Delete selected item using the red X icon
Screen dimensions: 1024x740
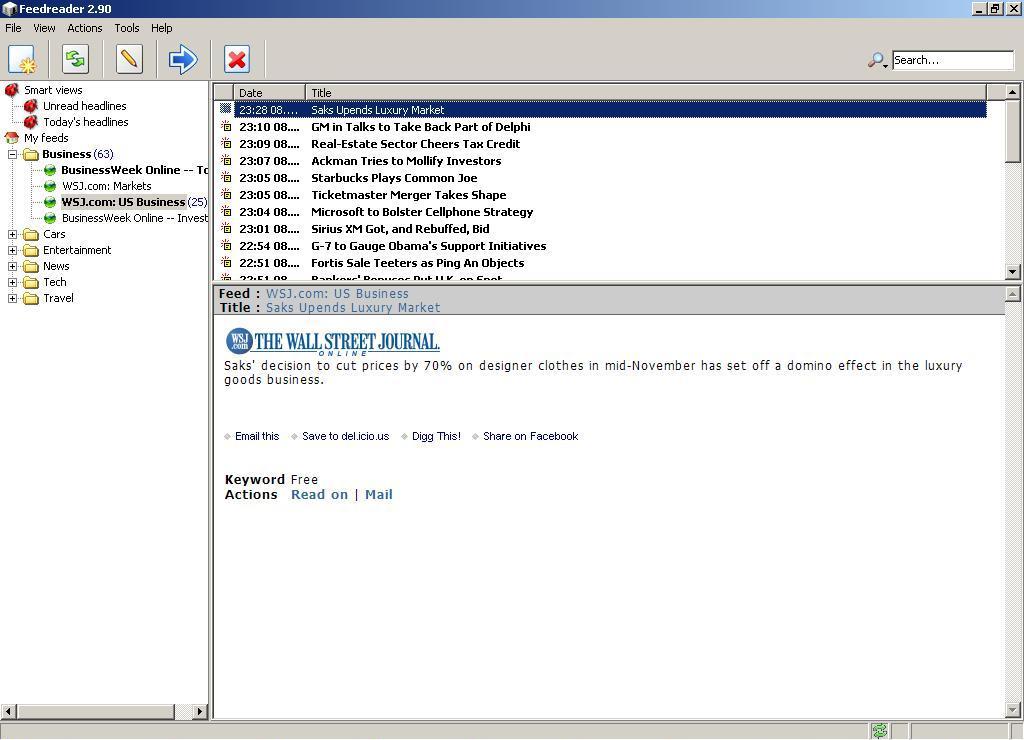coord(236,59)
